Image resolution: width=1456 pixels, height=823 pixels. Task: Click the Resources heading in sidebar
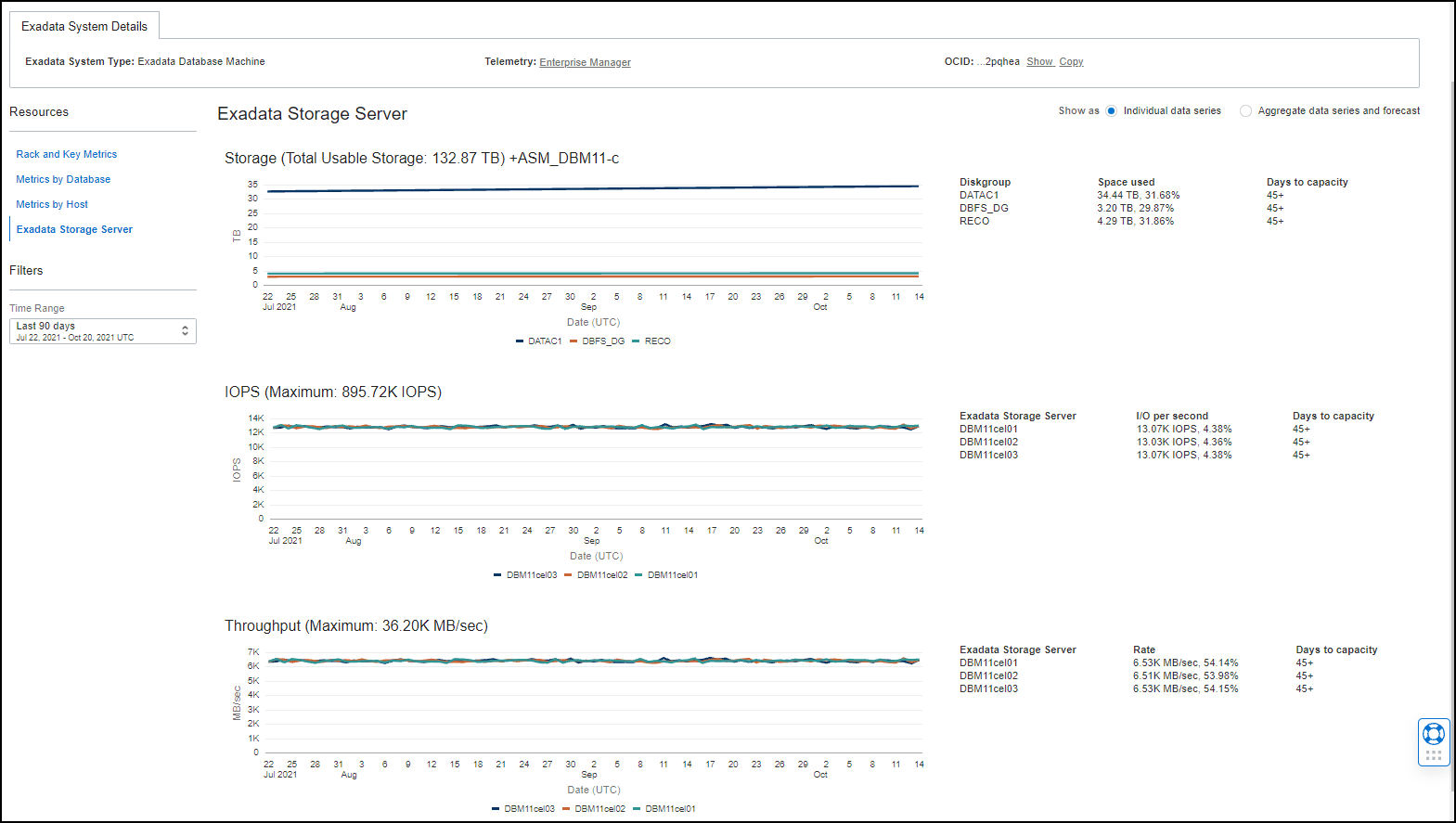click(39, 111)
